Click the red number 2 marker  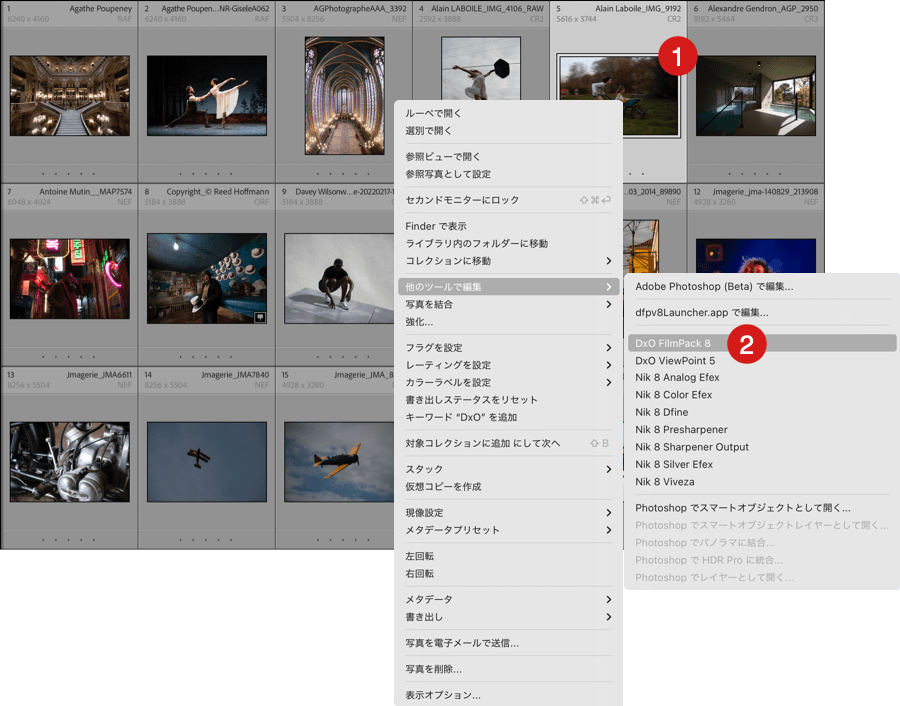[746, 345]
